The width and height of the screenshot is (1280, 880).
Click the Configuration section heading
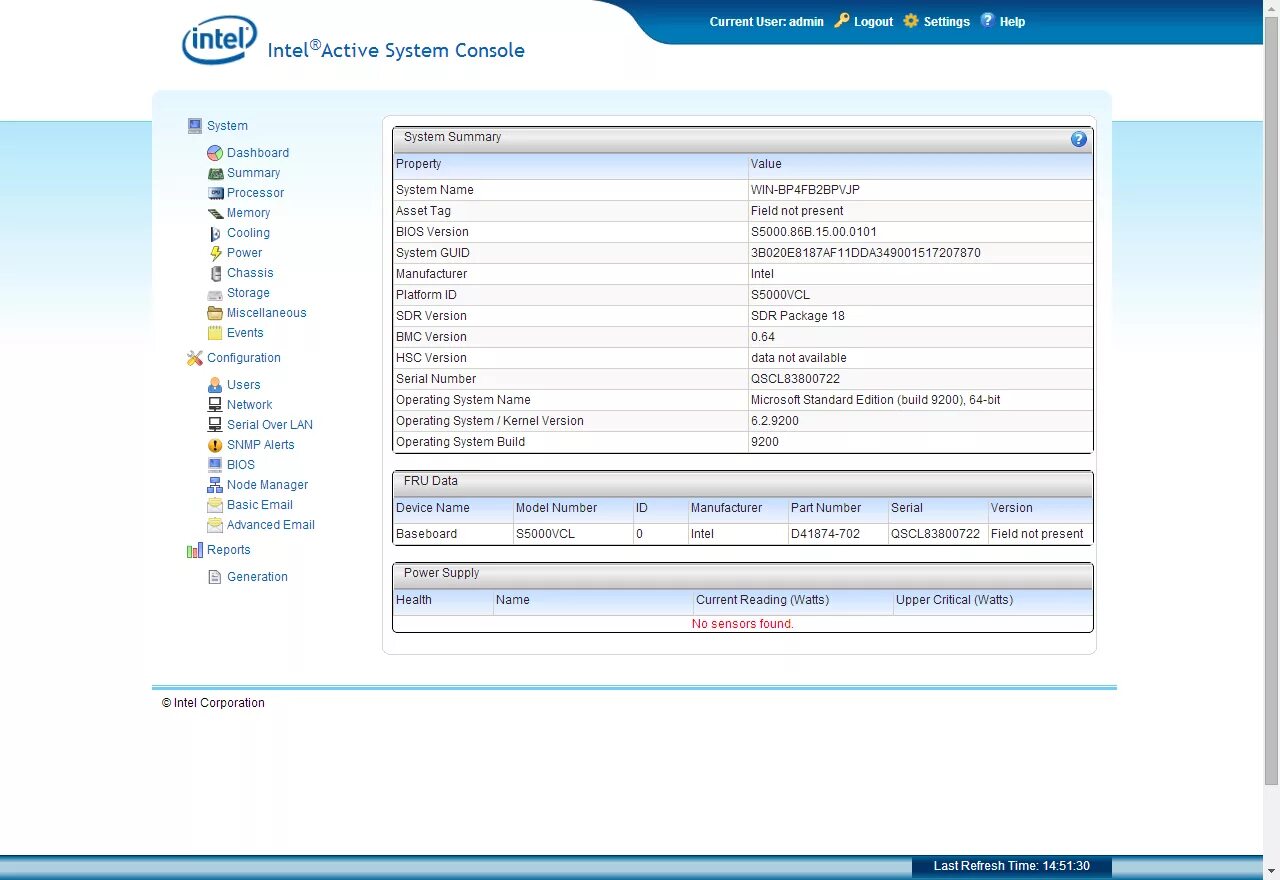(244, 358)
